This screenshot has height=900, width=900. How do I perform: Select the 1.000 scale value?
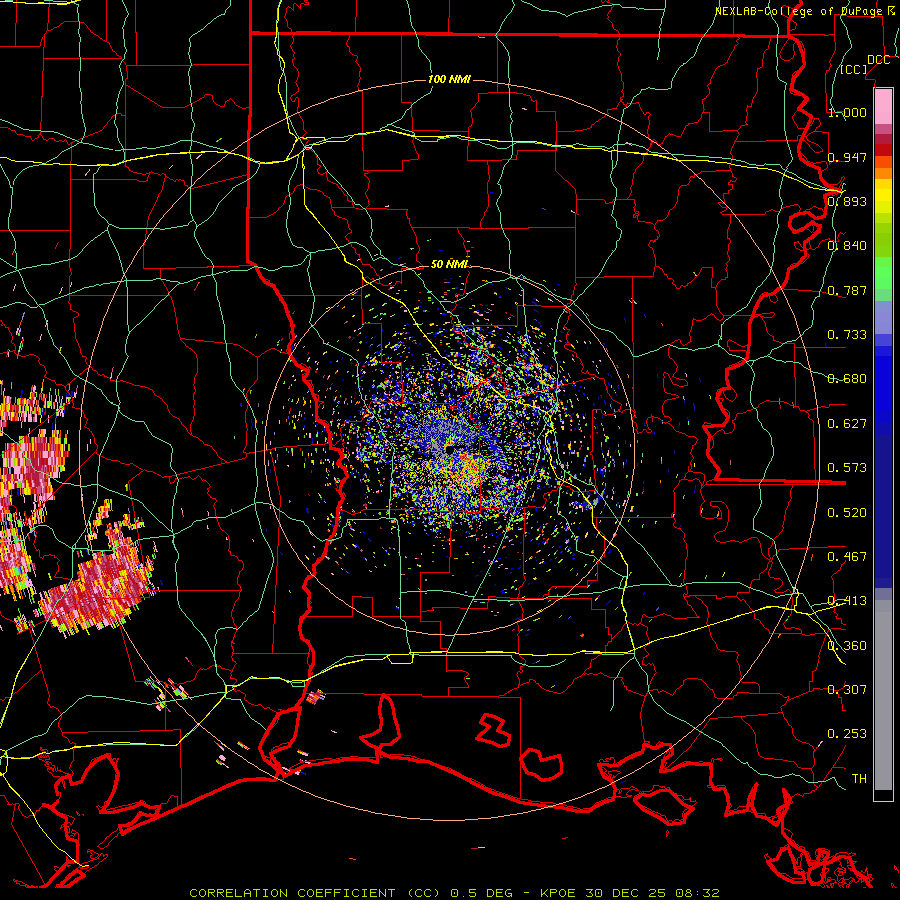coord(847,112)
